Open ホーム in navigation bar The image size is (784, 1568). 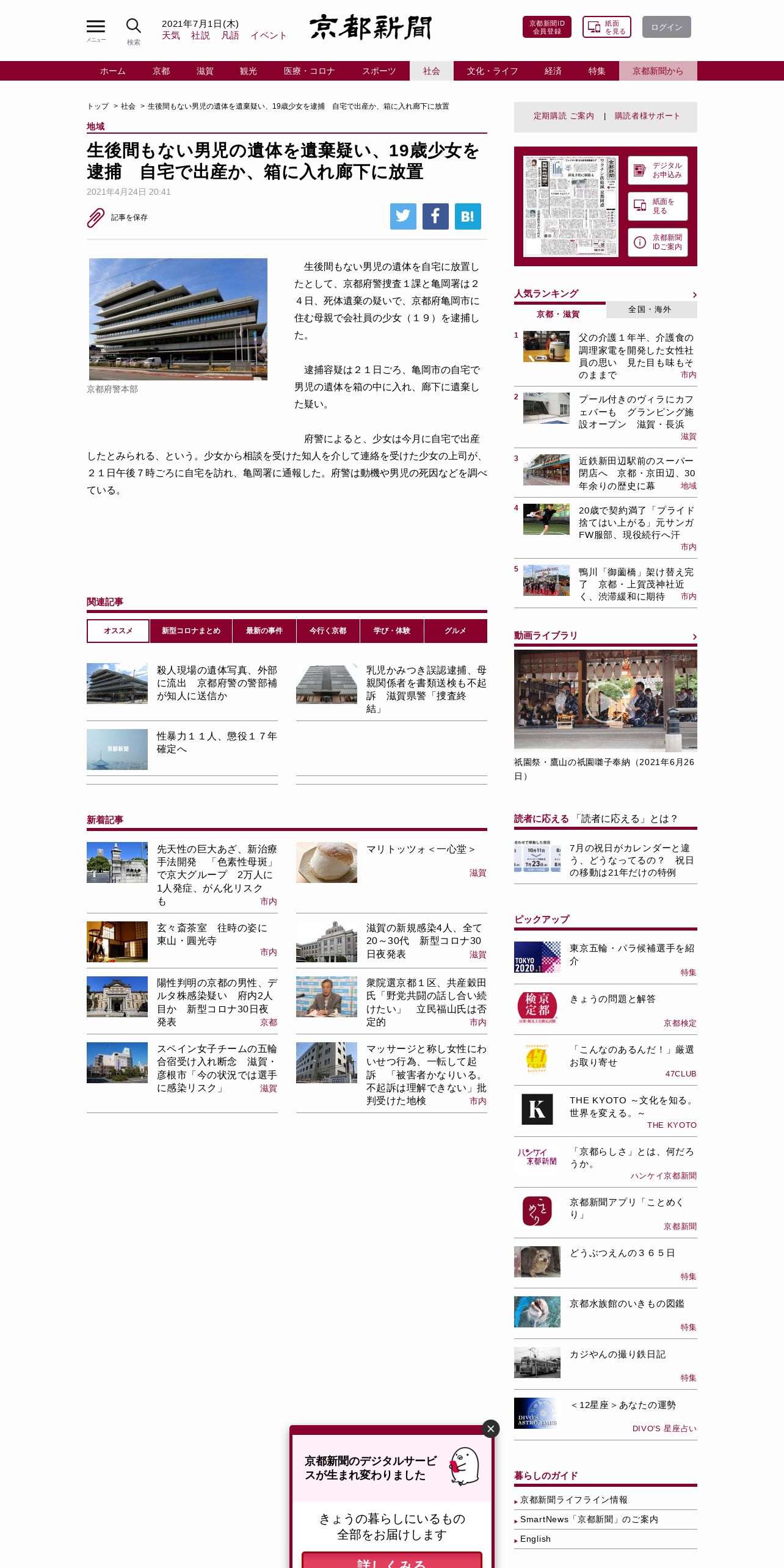(113, 71)
